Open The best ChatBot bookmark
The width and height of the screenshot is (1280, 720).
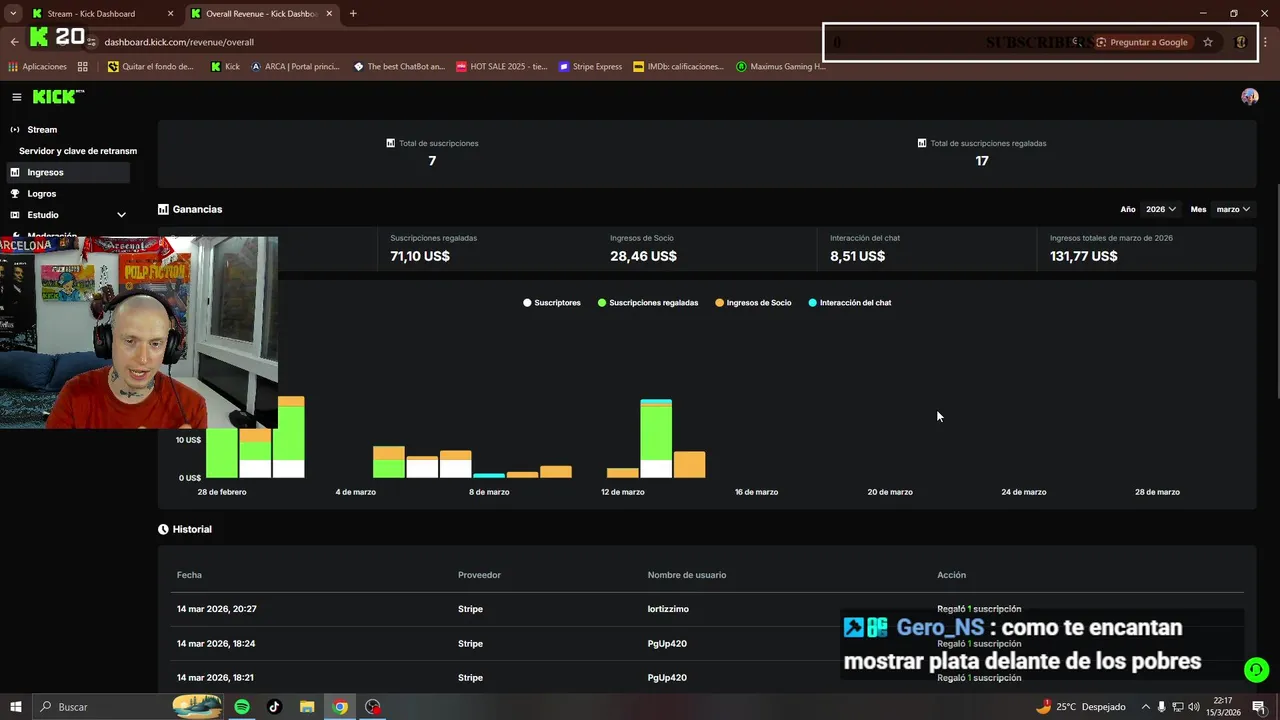[399, 67]
